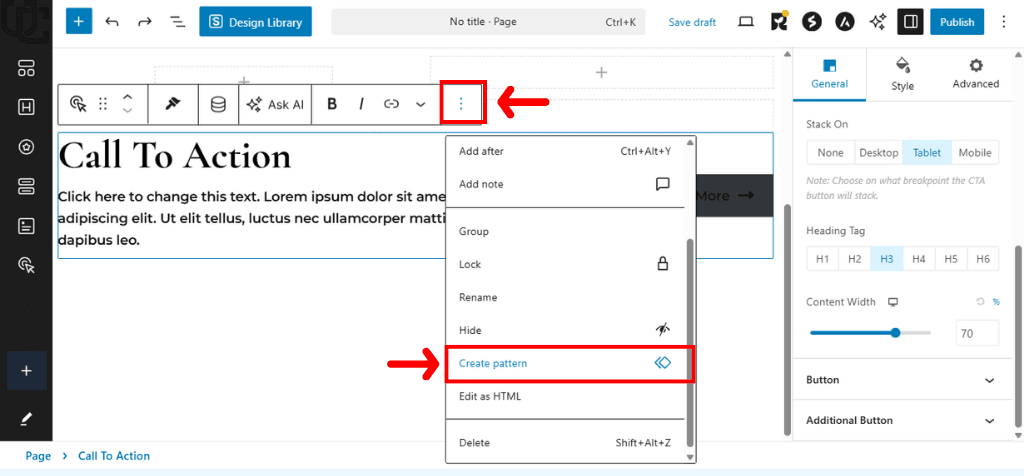
Task: Click Save draft
Action: (692, 22)
